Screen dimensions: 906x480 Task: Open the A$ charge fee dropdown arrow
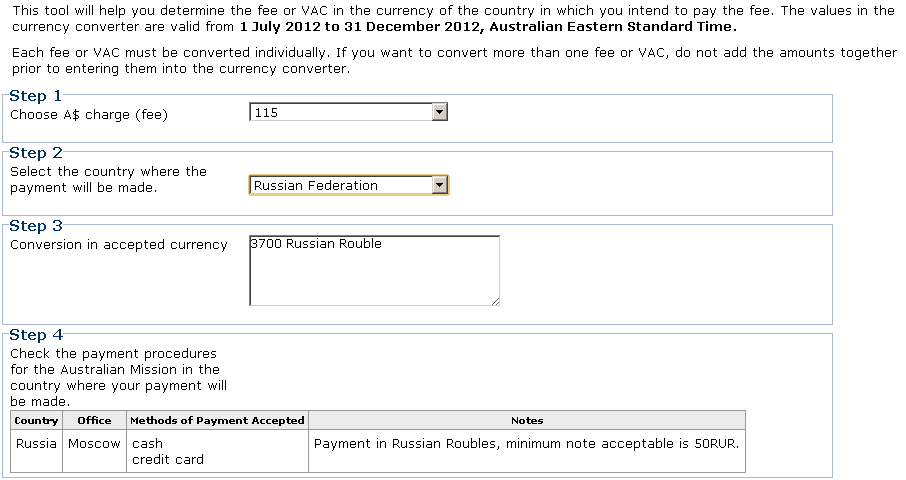pyautogui.click(x=440, y=112)
